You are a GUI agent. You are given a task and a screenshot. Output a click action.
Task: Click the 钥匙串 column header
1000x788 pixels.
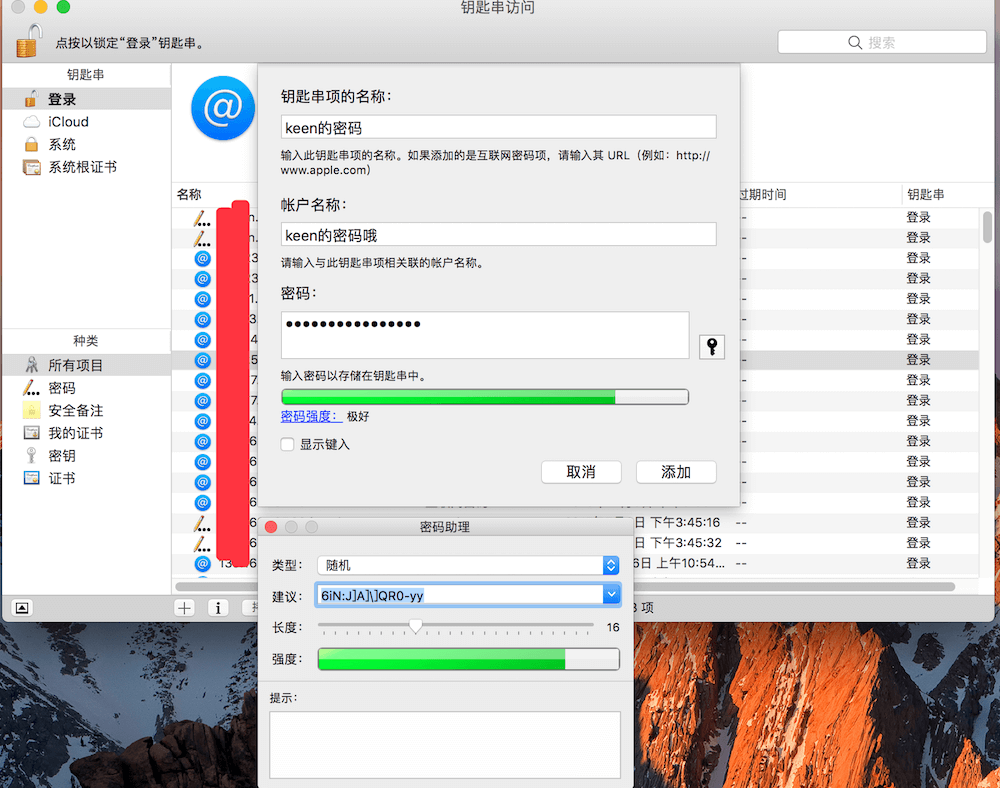click(x=925, y=195)
